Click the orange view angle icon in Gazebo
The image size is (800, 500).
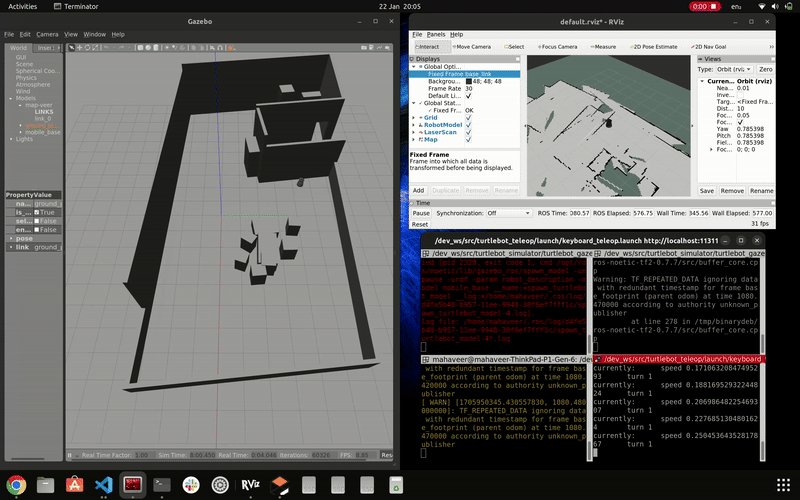coord(230,47)
